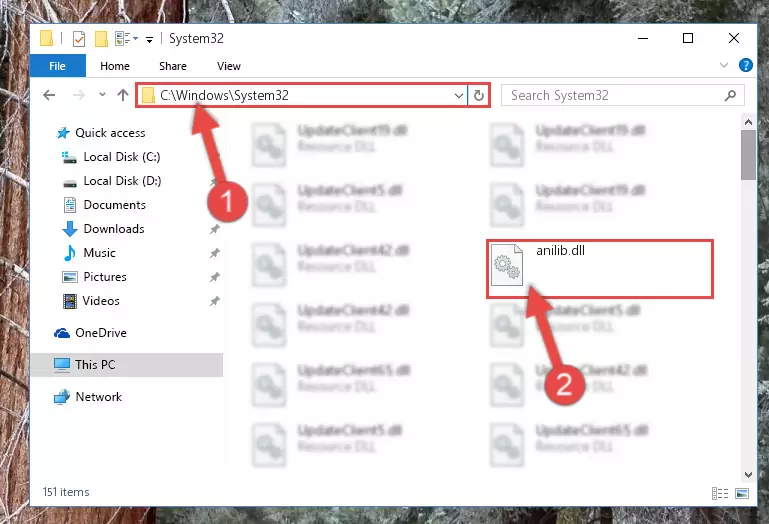Close the System32 window
Screen dimensions: 769x524
pos(734,38)
